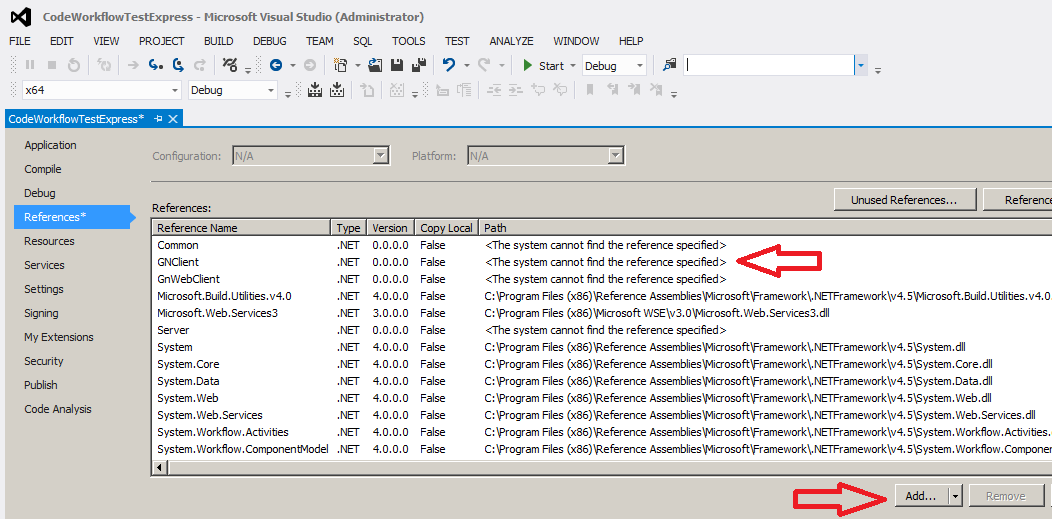Click the green Start play icon

[x=528, y=65]
